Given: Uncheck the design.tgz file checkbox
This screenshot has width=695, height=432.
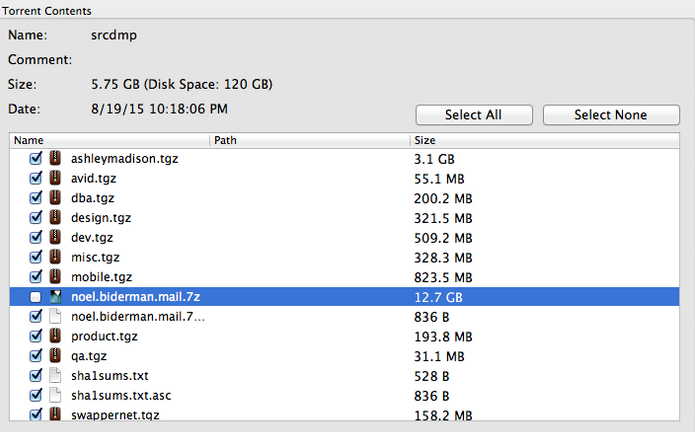Looking at the screenshot, I should pyautogui.click(x=36, y=218).
